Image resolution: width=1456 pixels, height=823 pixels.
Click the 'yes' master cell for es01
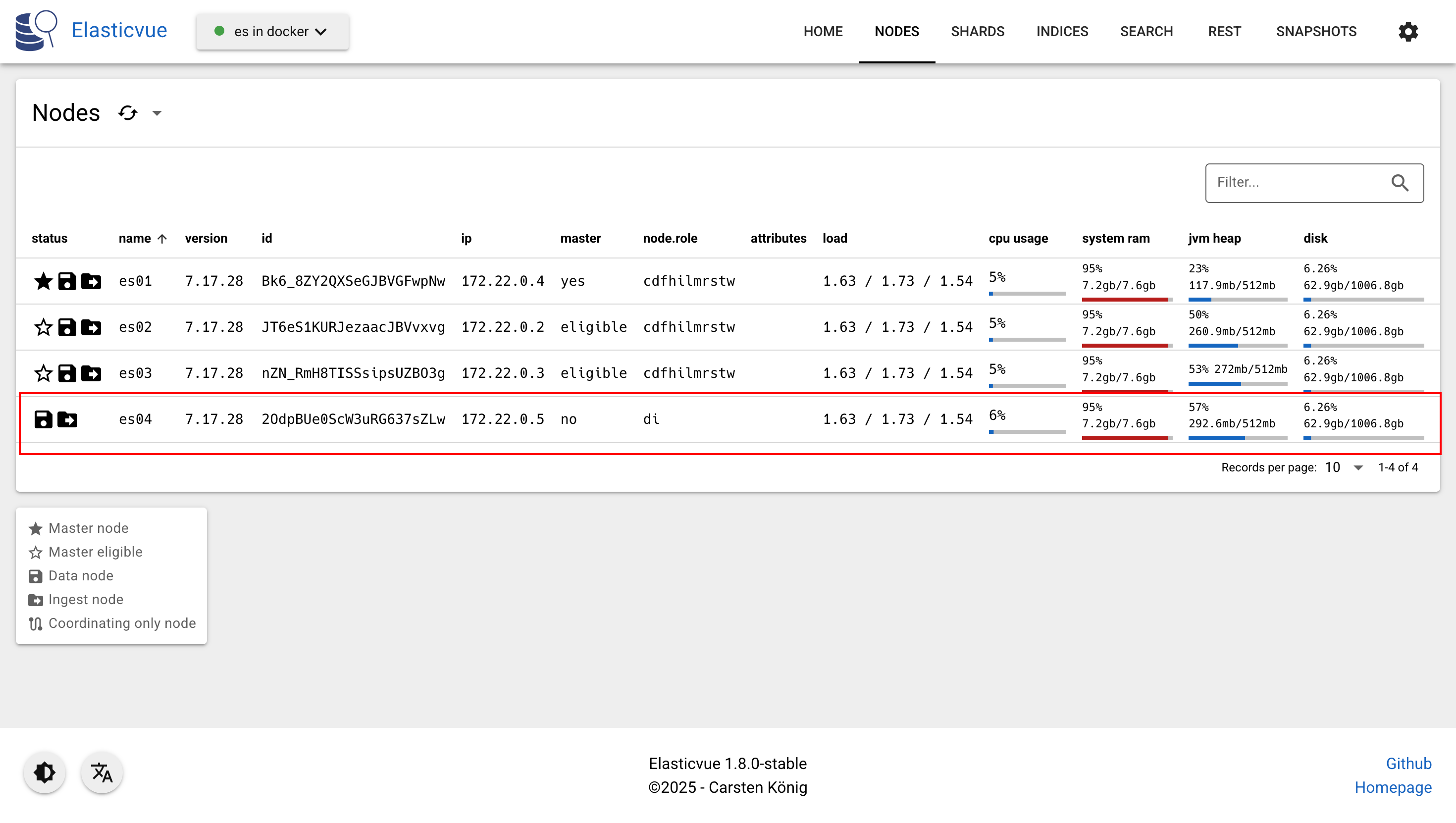pos(572,281)
